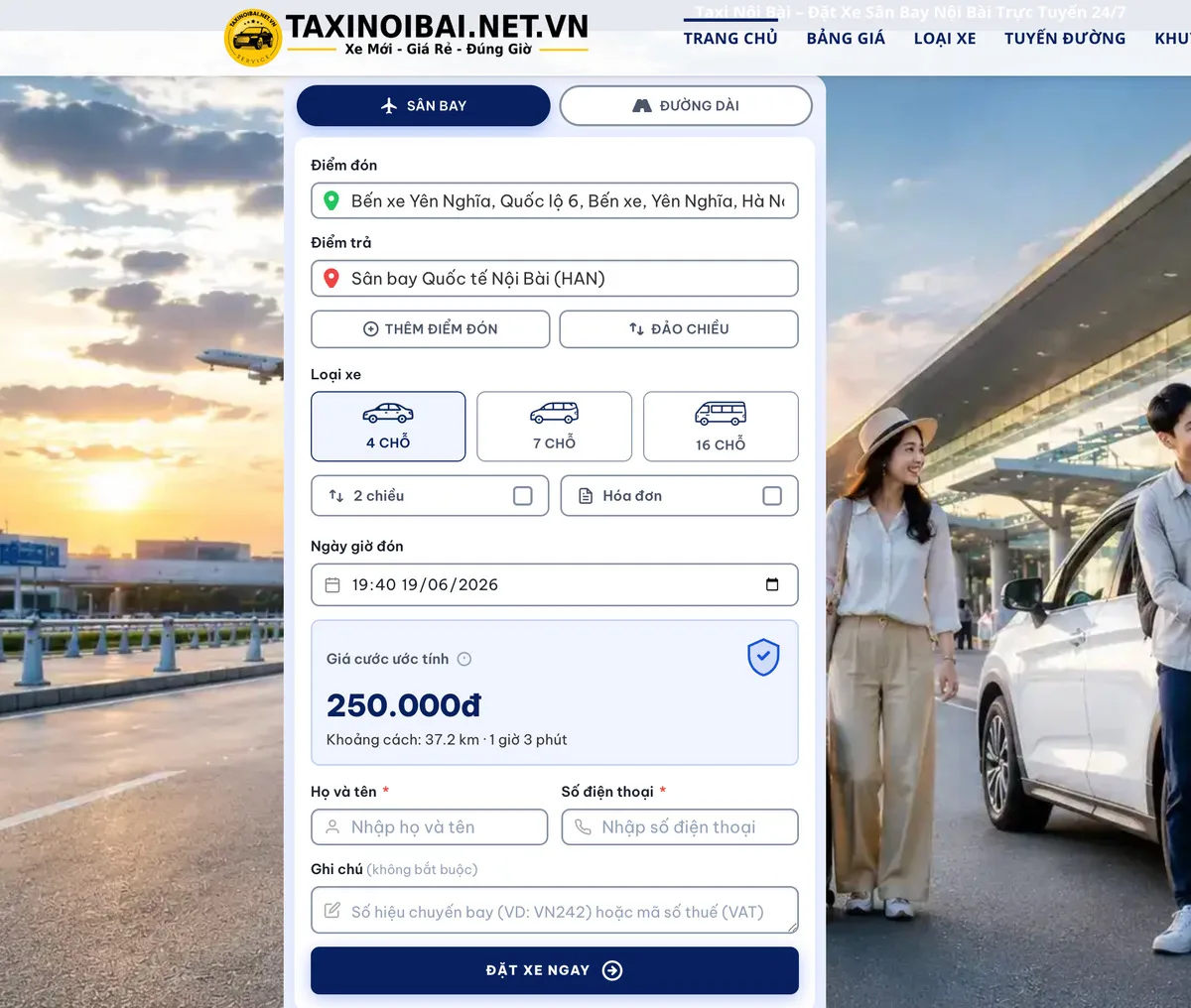Click the green pickup location pin icon
1191x1008 pixels.
[331, 201]
